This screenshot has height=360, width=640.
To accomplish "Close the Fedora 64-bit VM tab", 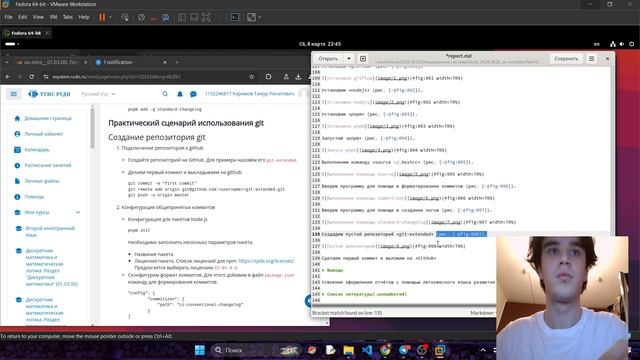I will coord(47,33).
